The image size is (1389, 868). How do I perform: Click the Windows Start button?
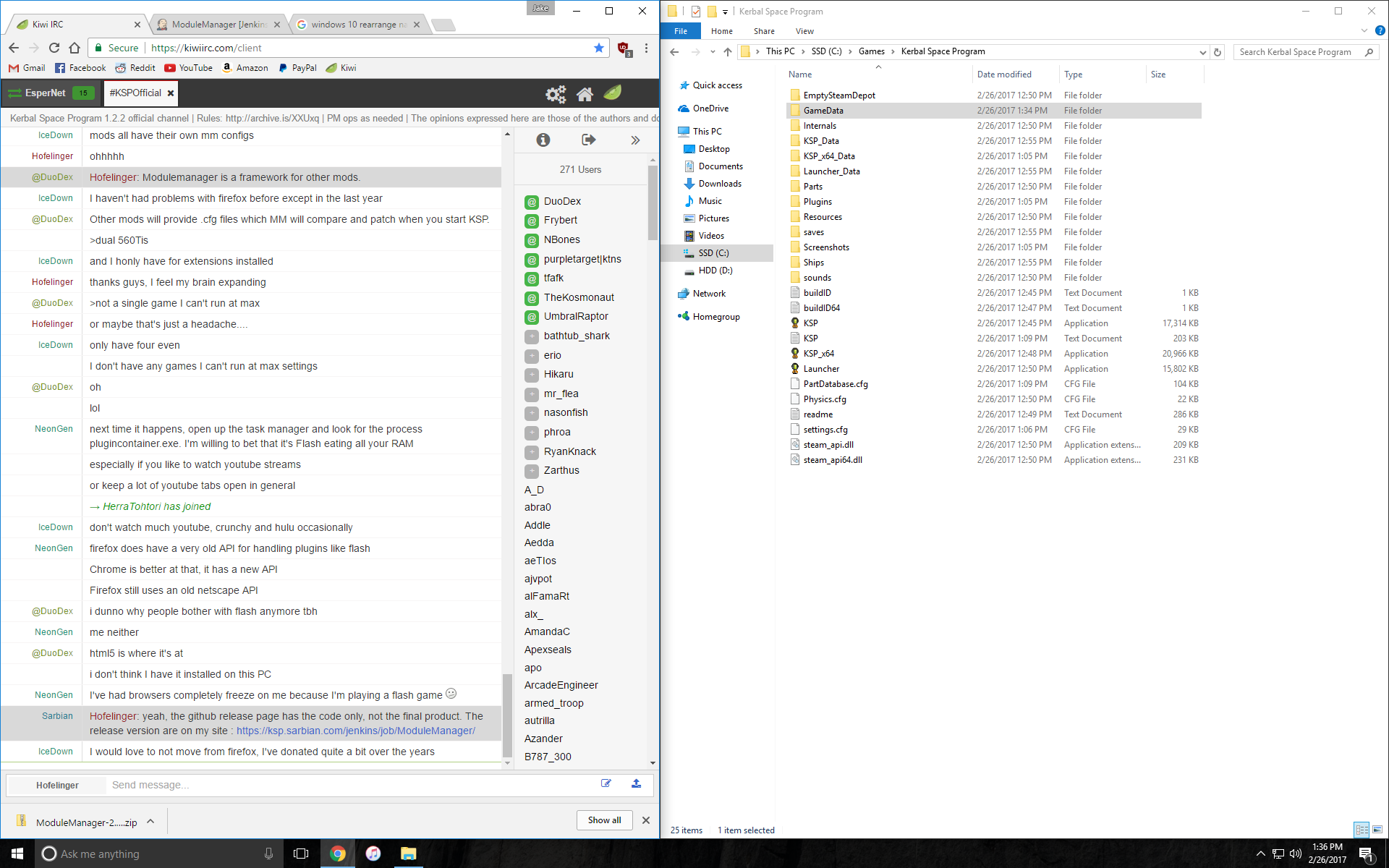[x=17, y=854]
